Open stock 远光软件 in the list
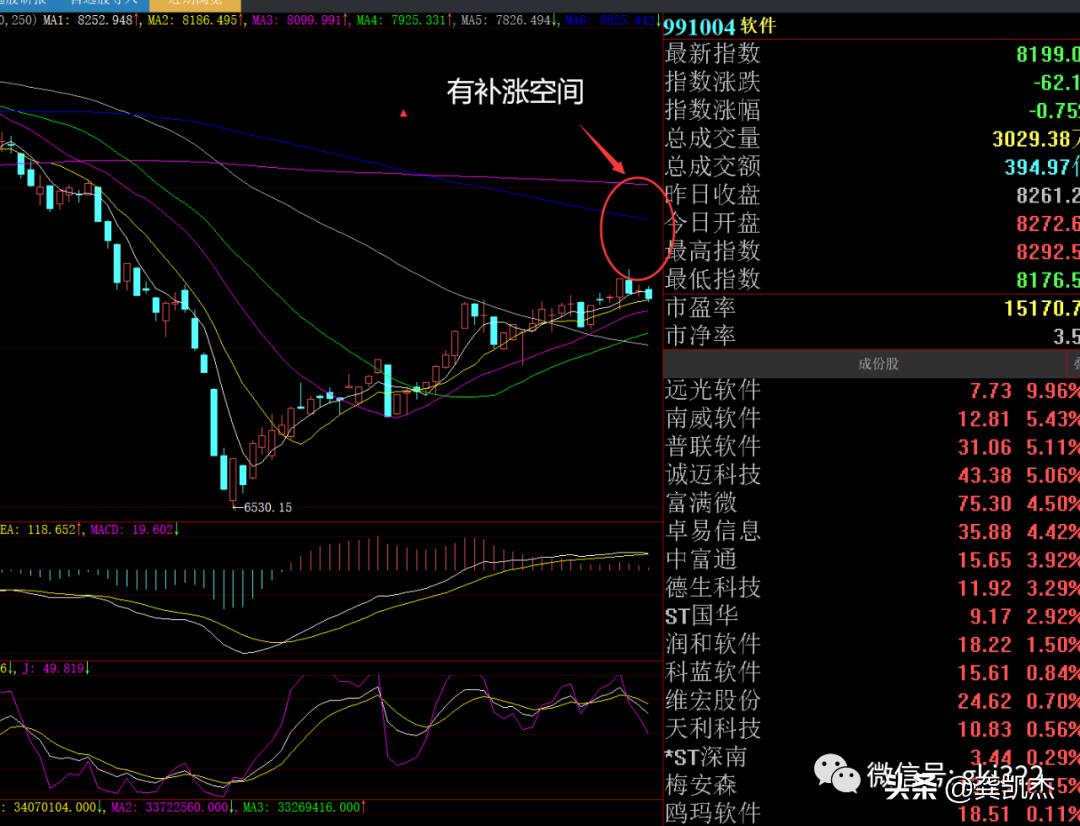 [872, 391]
